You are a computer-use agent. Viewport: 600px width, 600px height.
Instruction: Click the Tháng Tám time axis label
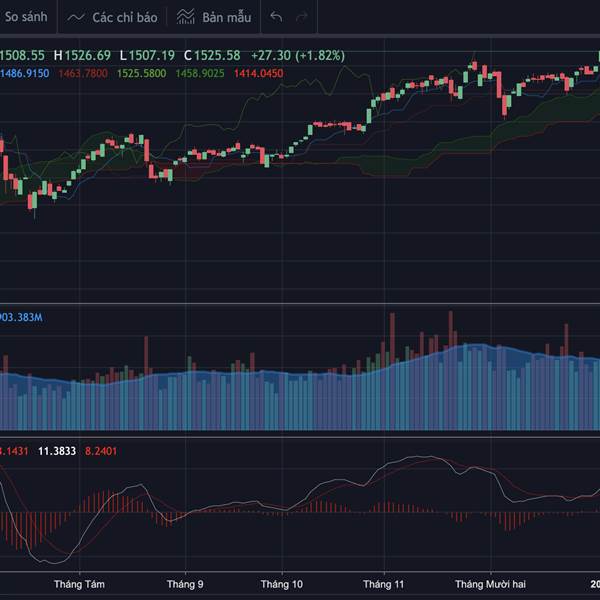pyautogui.click(x=79, y=584)
